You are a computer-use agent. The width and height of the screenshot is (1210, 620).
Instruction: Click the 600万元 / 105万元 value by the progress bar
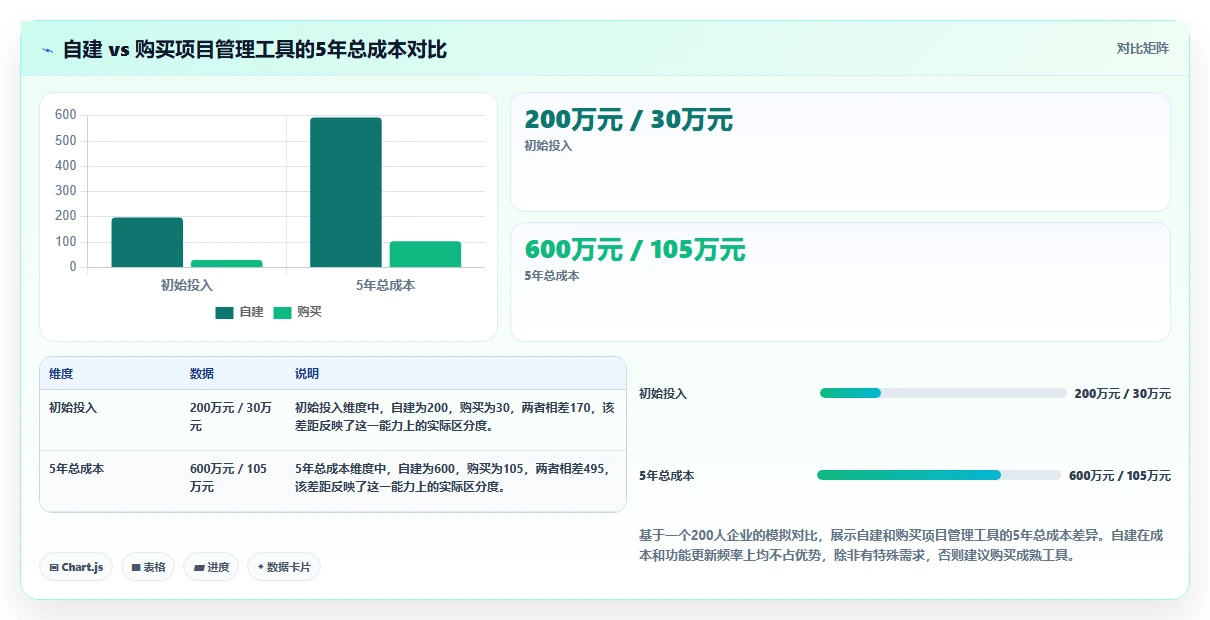1119,476
